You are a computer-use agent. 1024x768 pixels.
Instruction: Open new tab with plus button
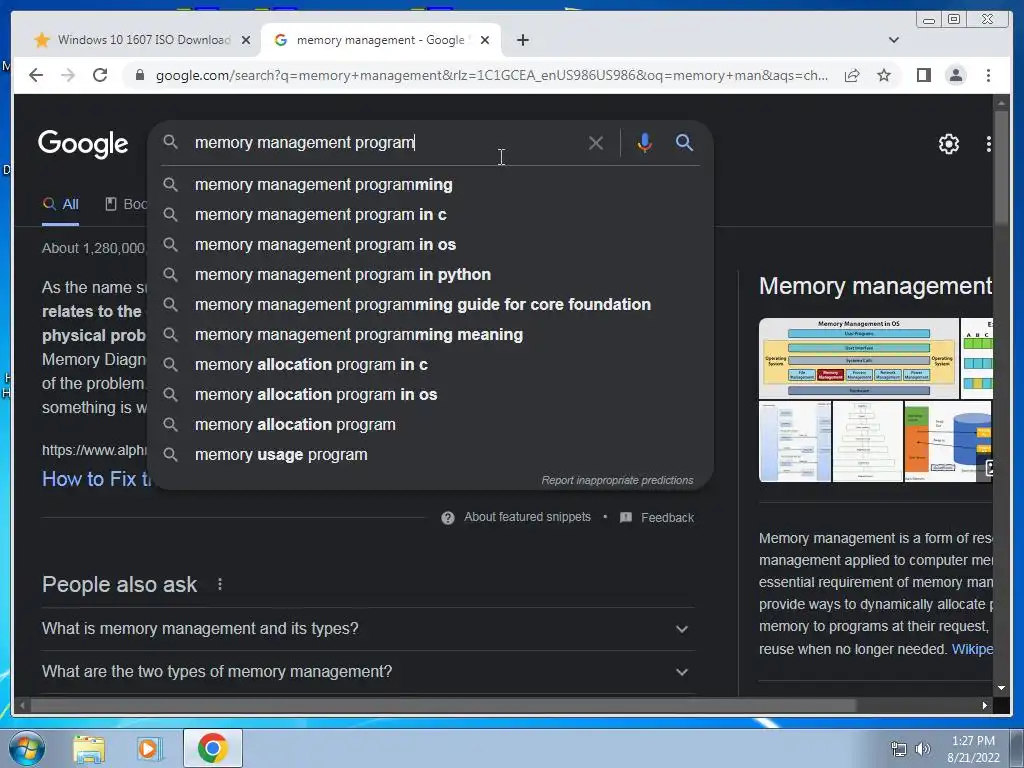pos(522,40)
